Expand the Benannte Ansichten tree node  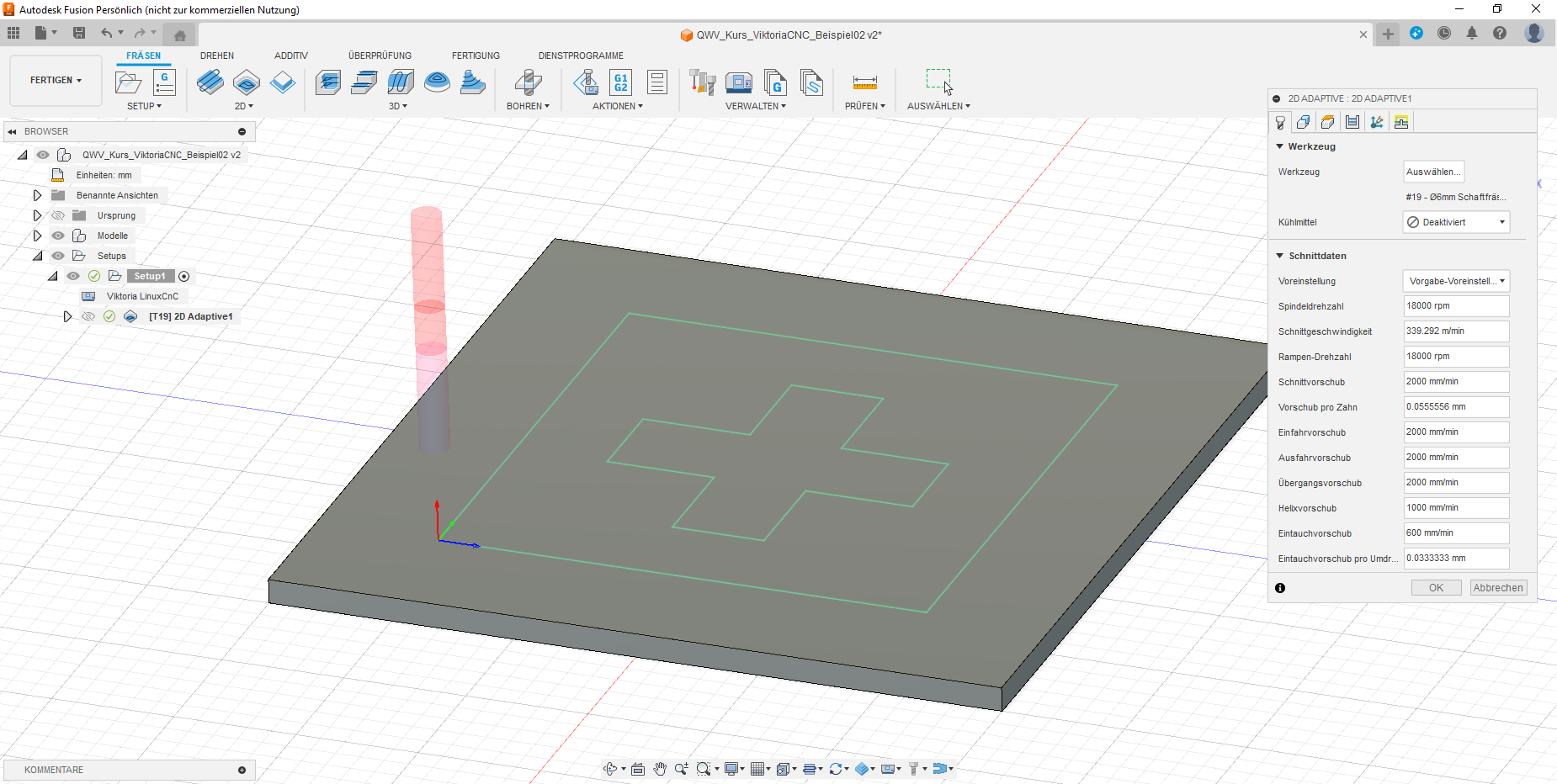(x=37, y=195)
